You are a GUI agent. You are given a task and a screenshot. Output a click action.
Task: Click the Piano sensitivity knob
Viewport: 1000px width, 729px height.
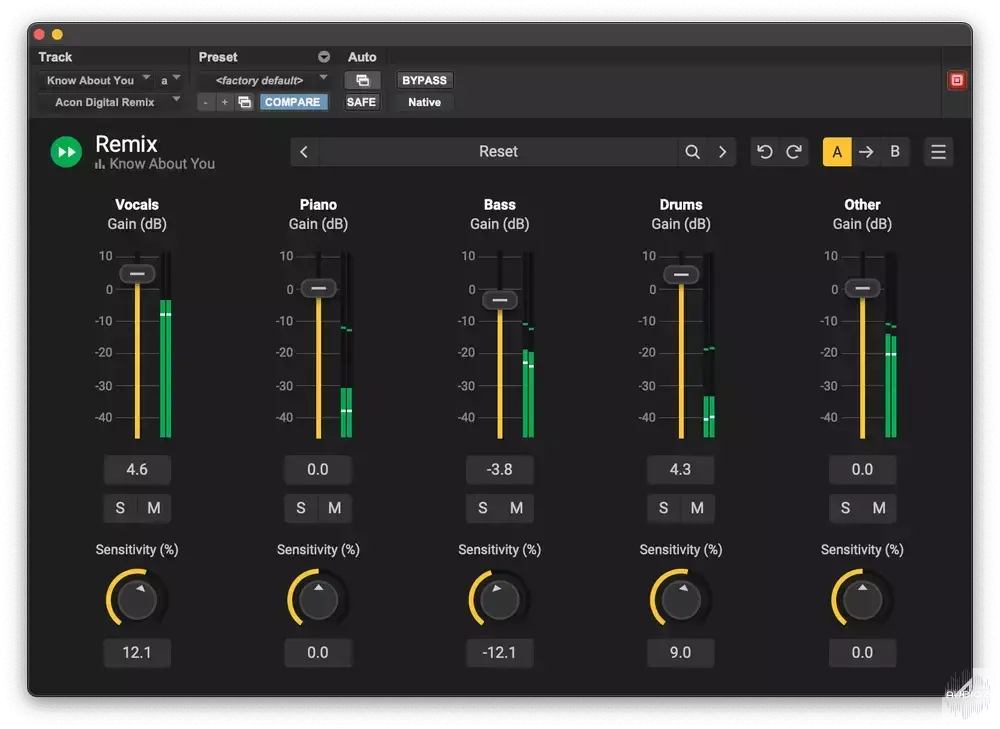tap(318, 600)
